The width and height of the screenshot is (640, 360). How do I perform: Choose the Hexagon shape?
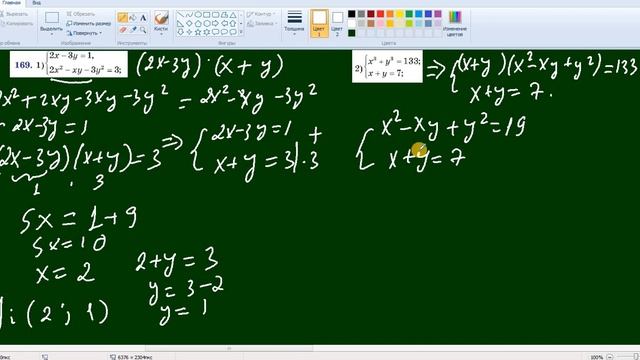click(x=207, y=23)
